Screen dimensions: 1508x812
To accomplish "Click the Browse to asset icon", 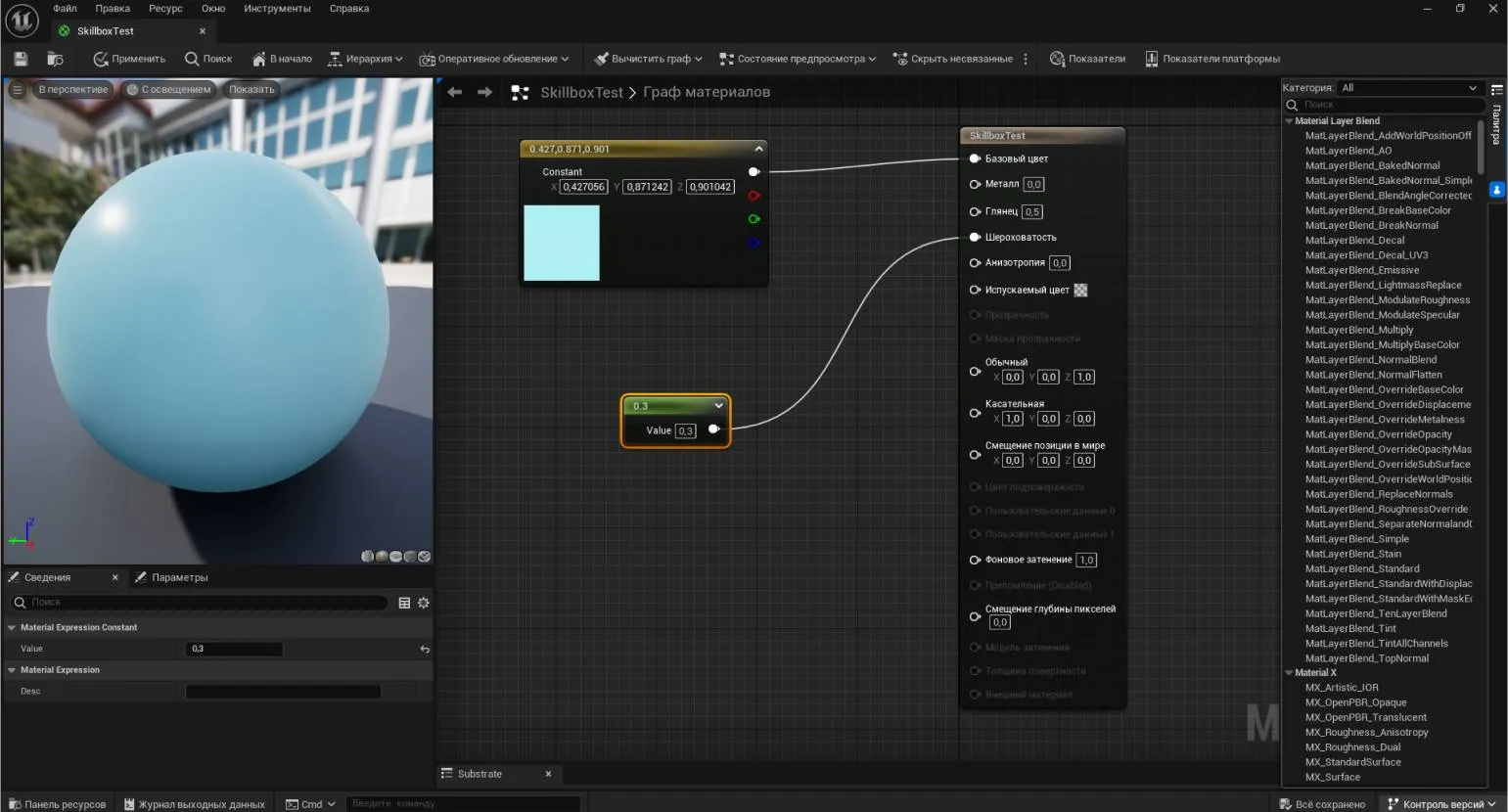I will point(55,59).
